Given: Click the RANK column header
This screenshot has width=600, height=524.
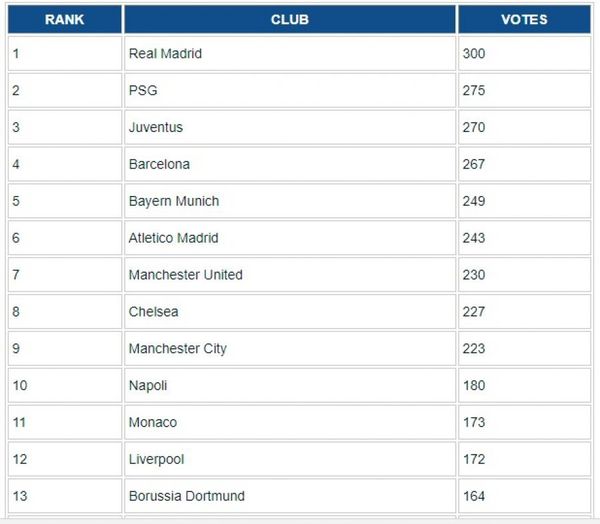Looking at the screenshot, I should pos(65,19).
